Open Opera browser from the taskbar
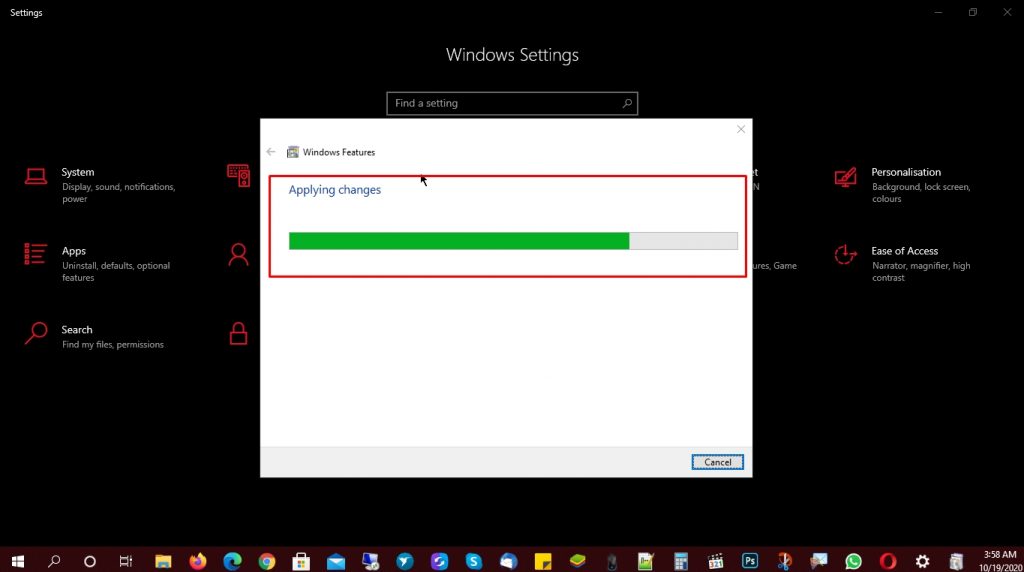 coord(888,561)
